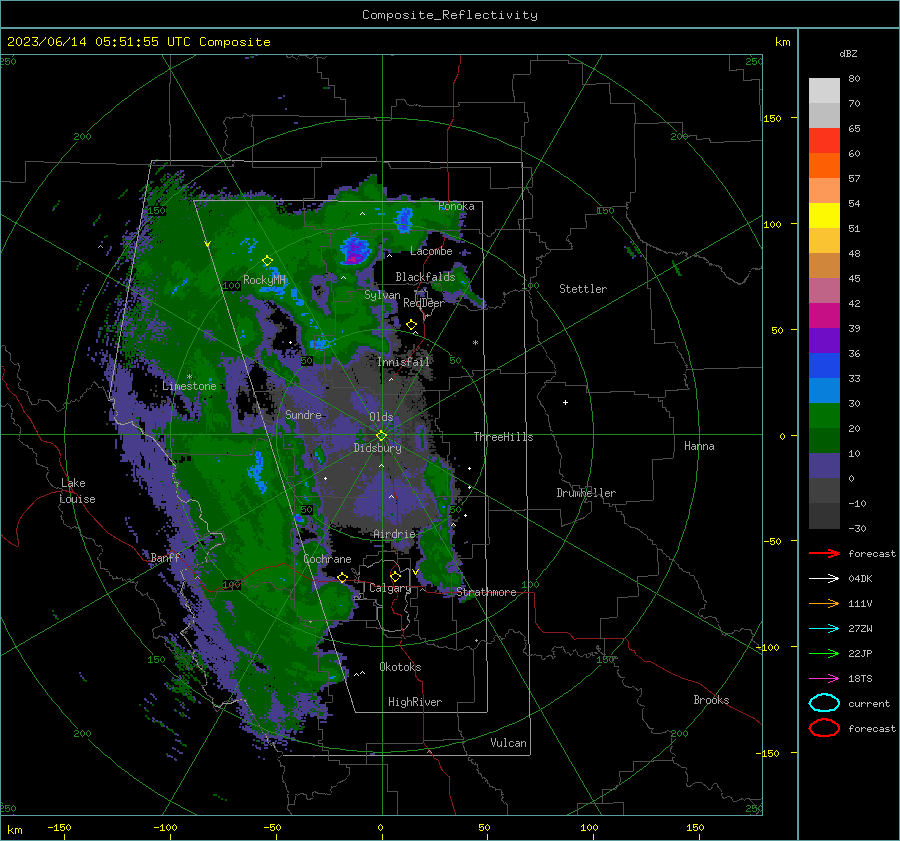Click the RockyMH label
The width and height of the screenshot is (900, 841).
click(x=264, y=280)
